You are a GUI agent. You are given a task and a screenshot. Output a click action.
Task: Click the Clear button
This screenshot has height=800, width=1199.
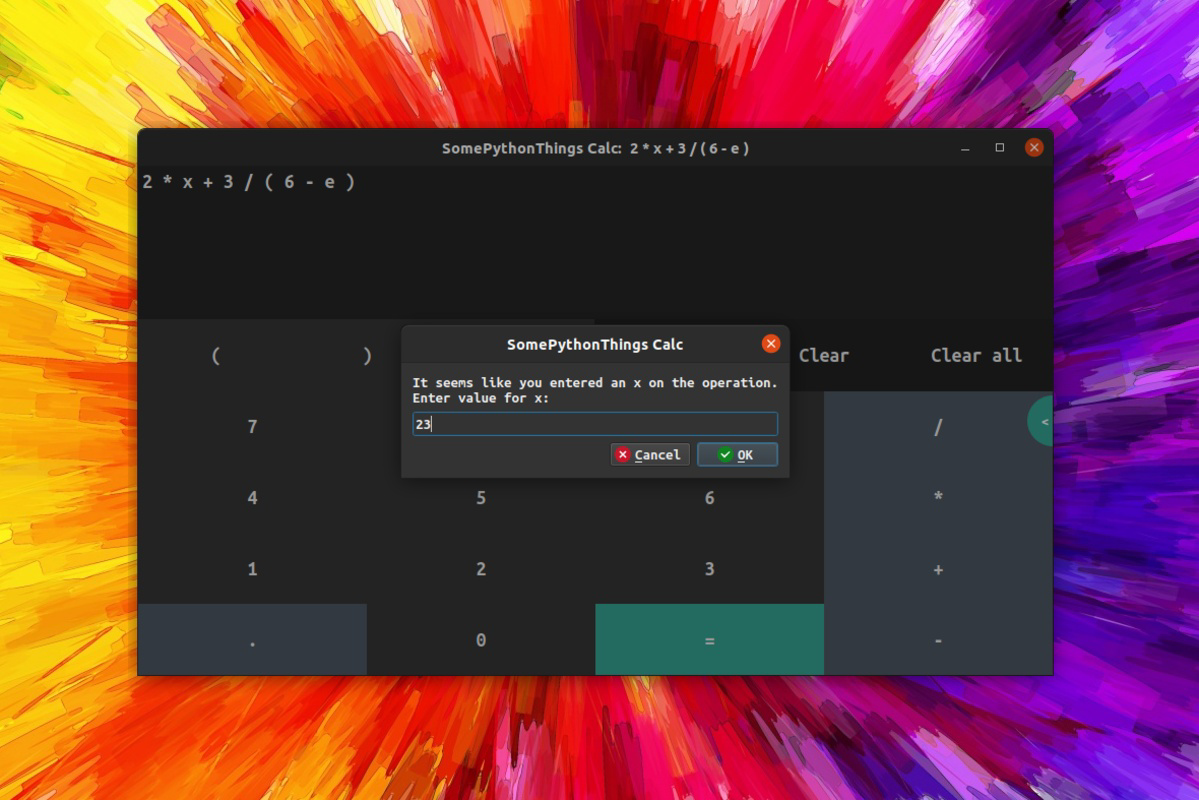click(824, 356)
